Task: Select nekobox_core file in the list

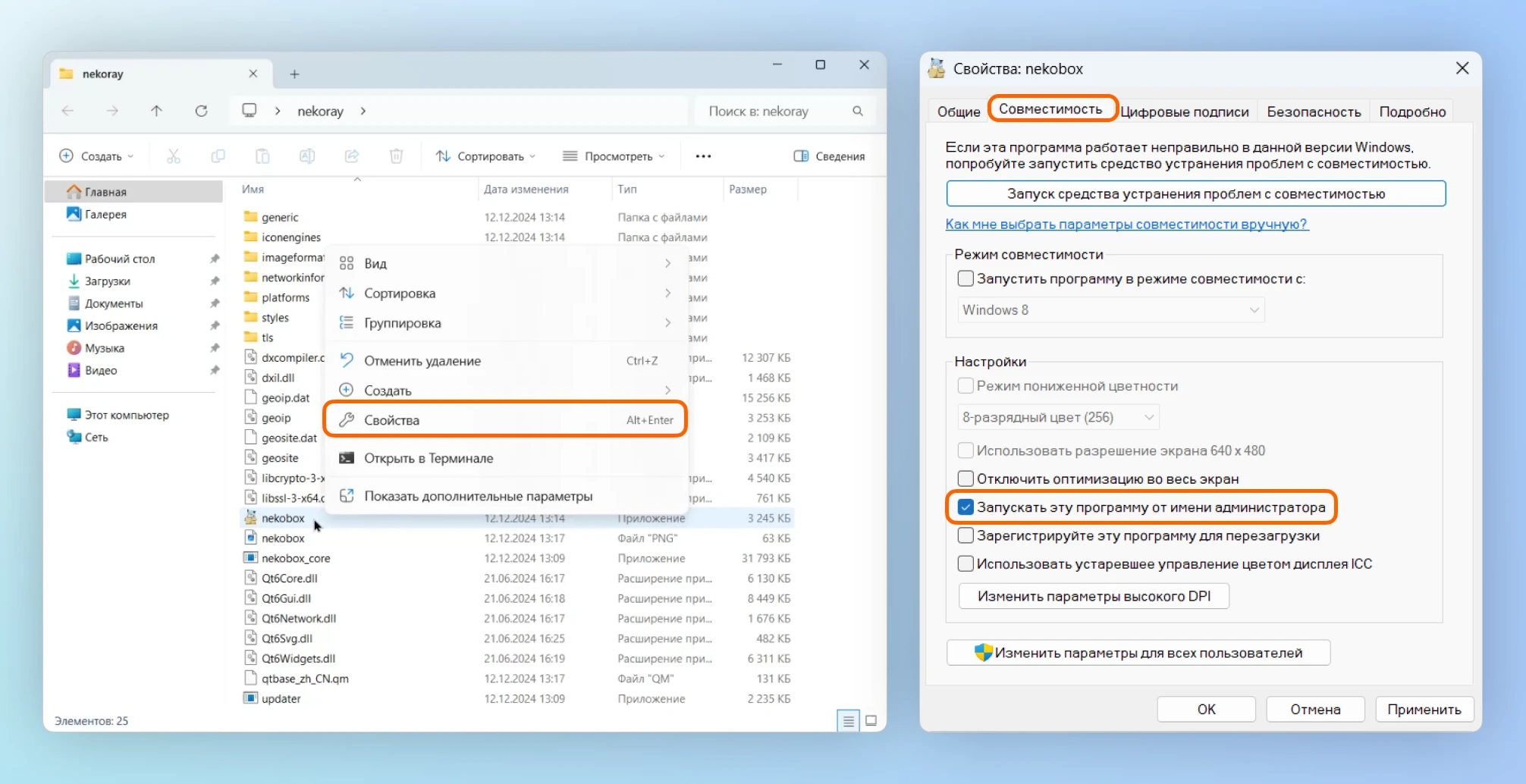Action: pos(296,558)
